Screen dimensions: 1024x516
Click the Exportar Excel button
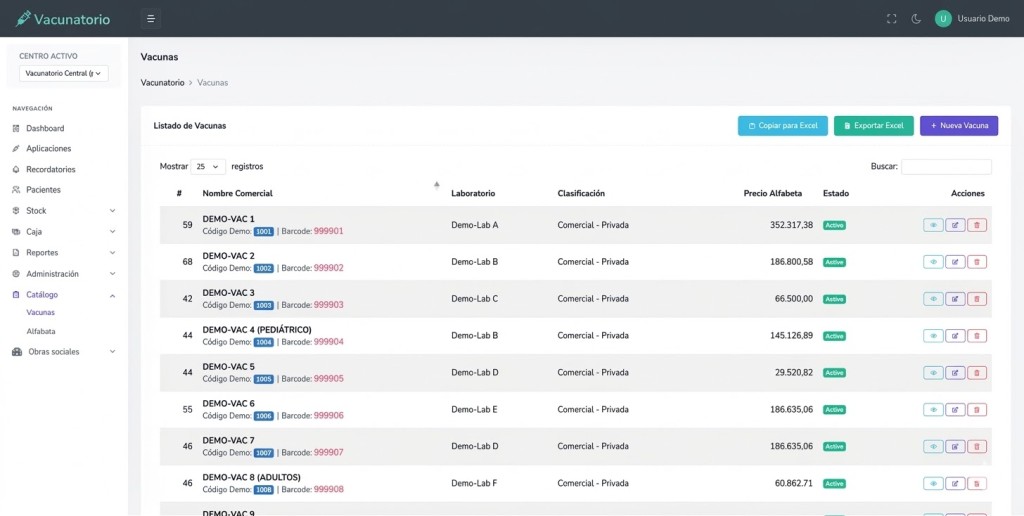[x=873, y=126]
